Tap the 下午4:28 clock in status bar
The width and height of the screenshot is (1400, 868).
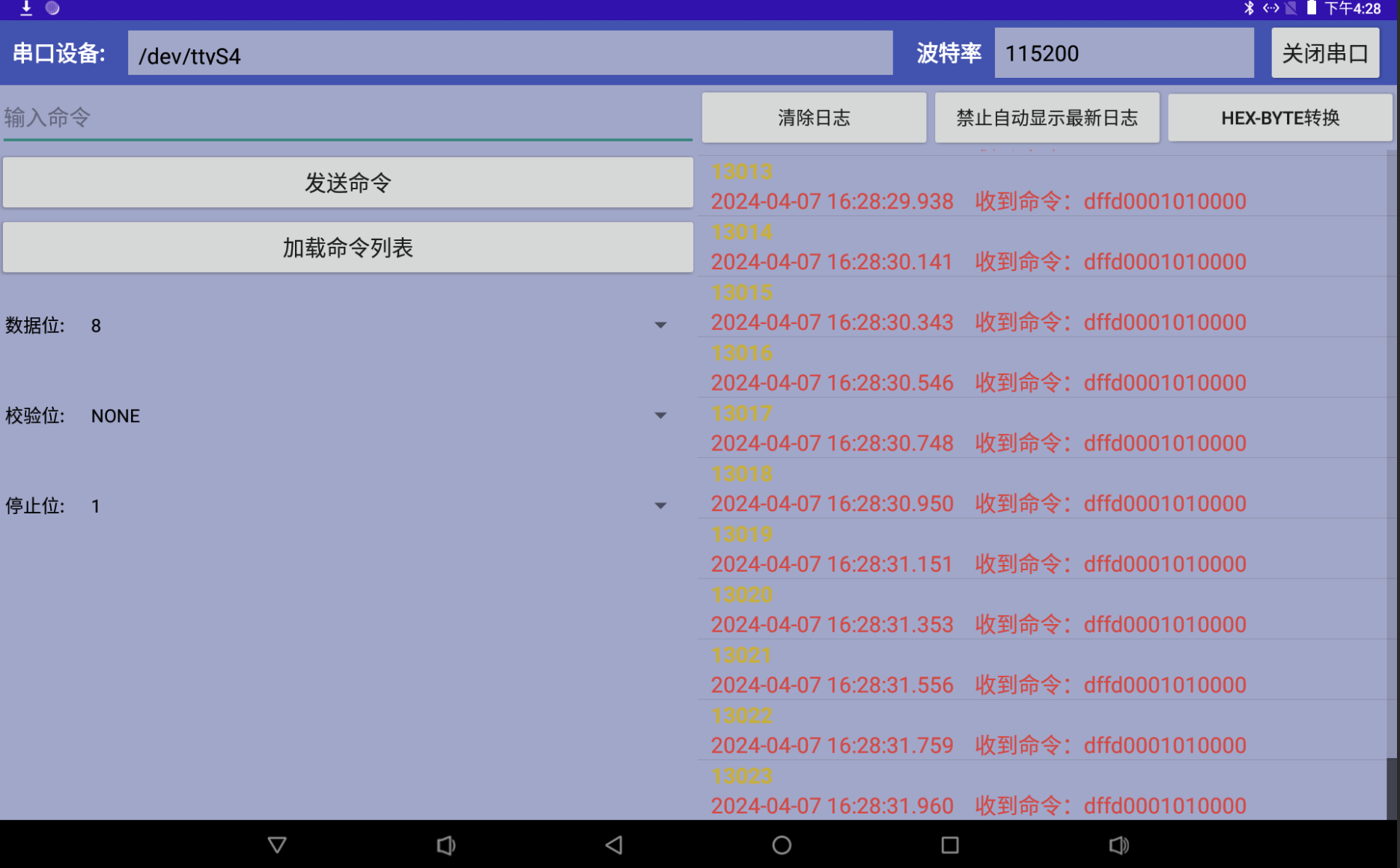tap(1353, 8)
